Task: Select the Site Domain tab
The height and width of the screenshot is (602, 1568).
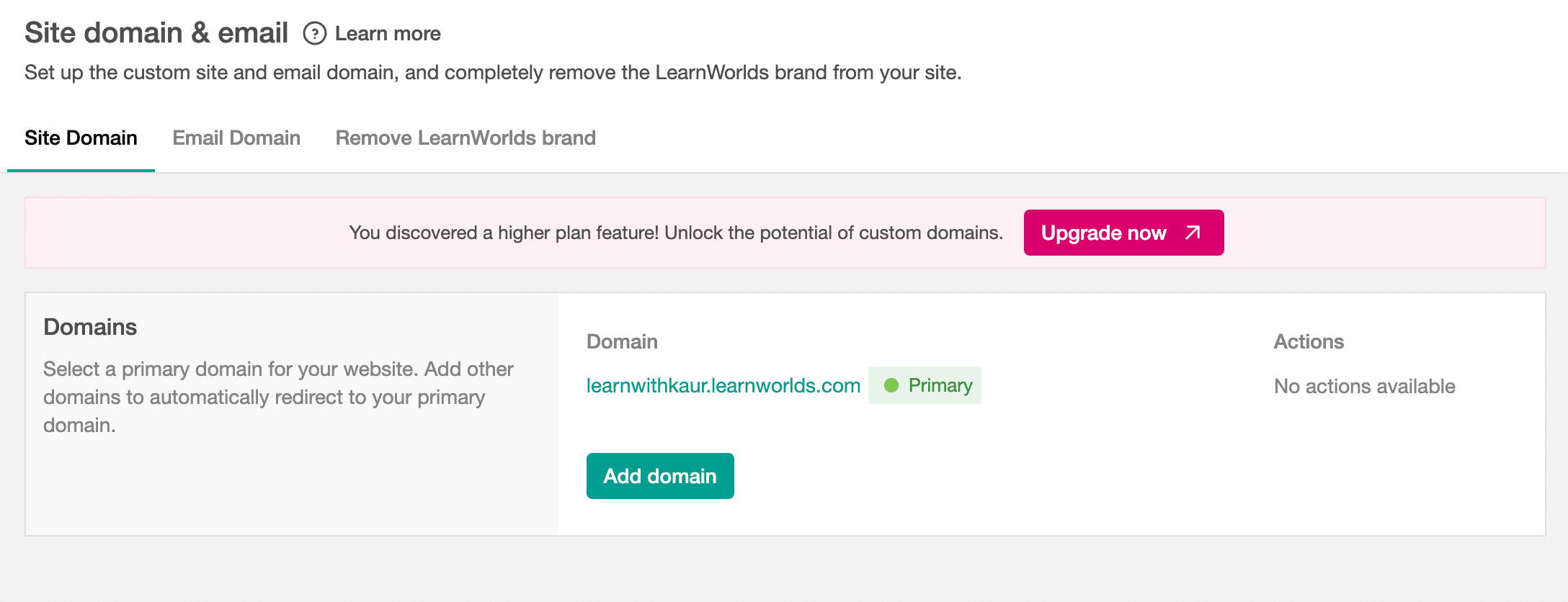Action: tap(81, 138)
